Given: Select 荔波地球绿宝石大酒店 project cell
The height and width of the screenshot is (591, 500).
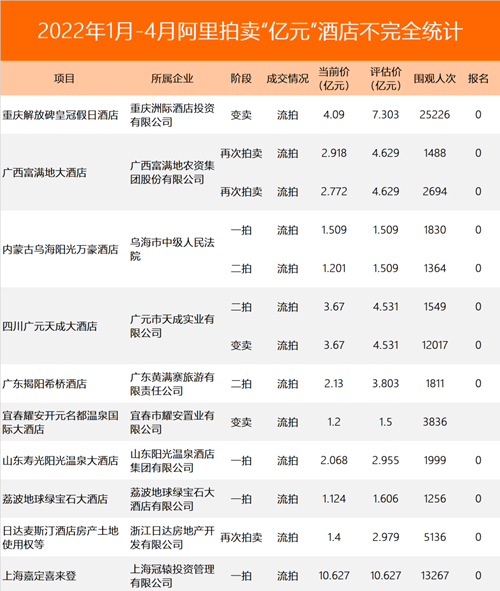Looking at the screenshot, I should (55, 499).
